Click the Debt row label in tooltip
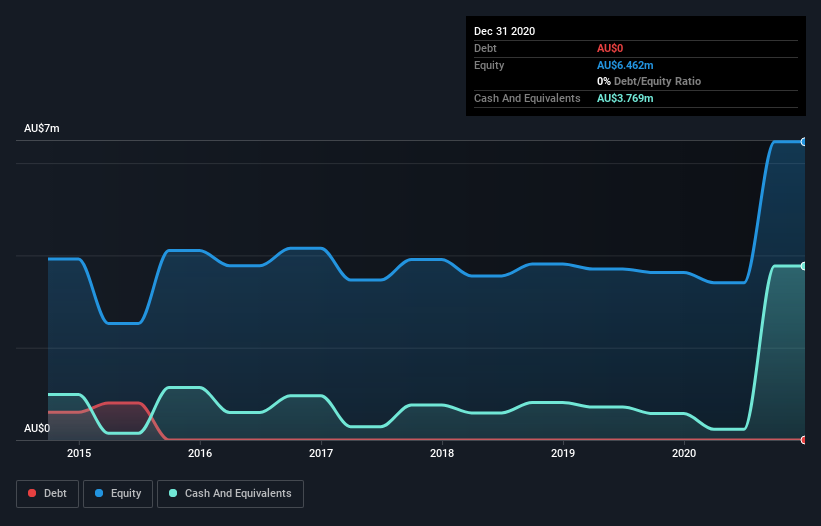 point(485,48)
